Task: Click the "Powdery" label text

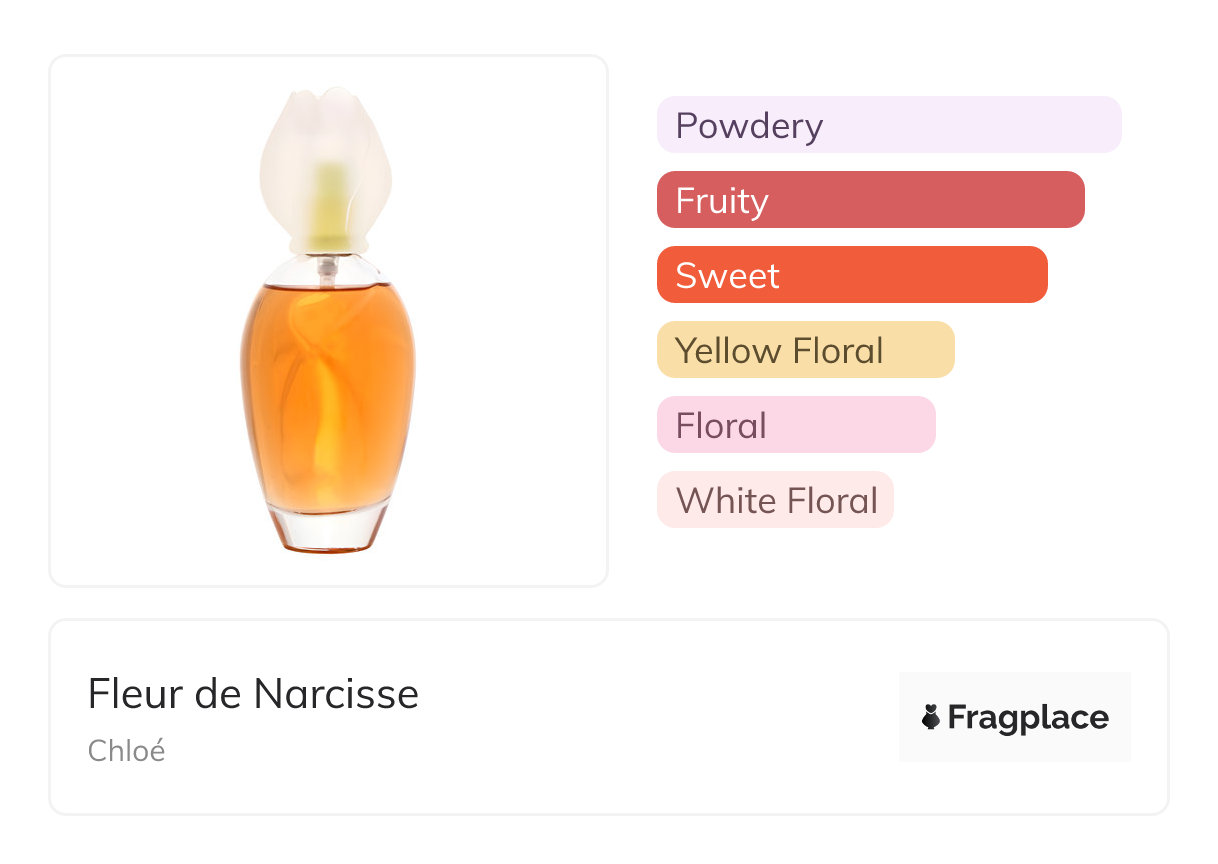Action: coord(749,126)
